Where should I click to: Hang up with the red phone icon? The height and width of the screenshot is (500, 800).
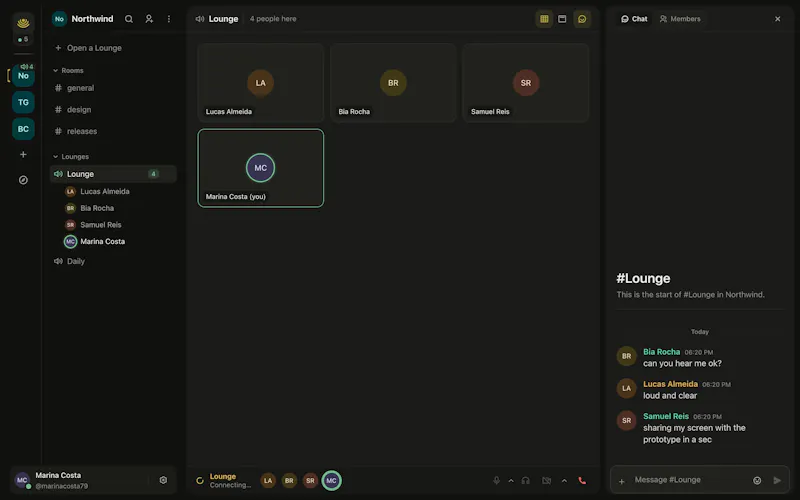pyautogui.click(x=582, y=481)
